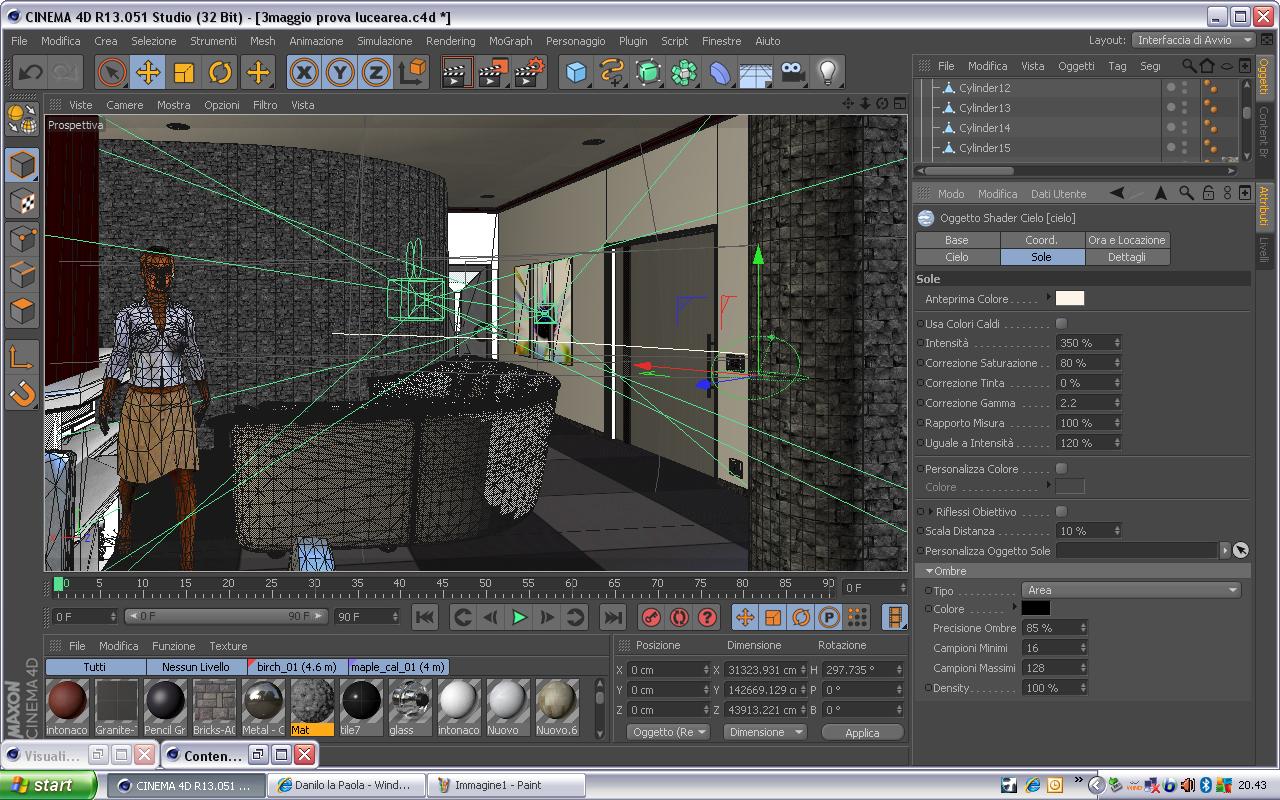This screenshot has width=1280, height=800.
Task: Open the shadow Tipo dropdown set to Area
Action: pyautogui.click(x=1131, y=590)
